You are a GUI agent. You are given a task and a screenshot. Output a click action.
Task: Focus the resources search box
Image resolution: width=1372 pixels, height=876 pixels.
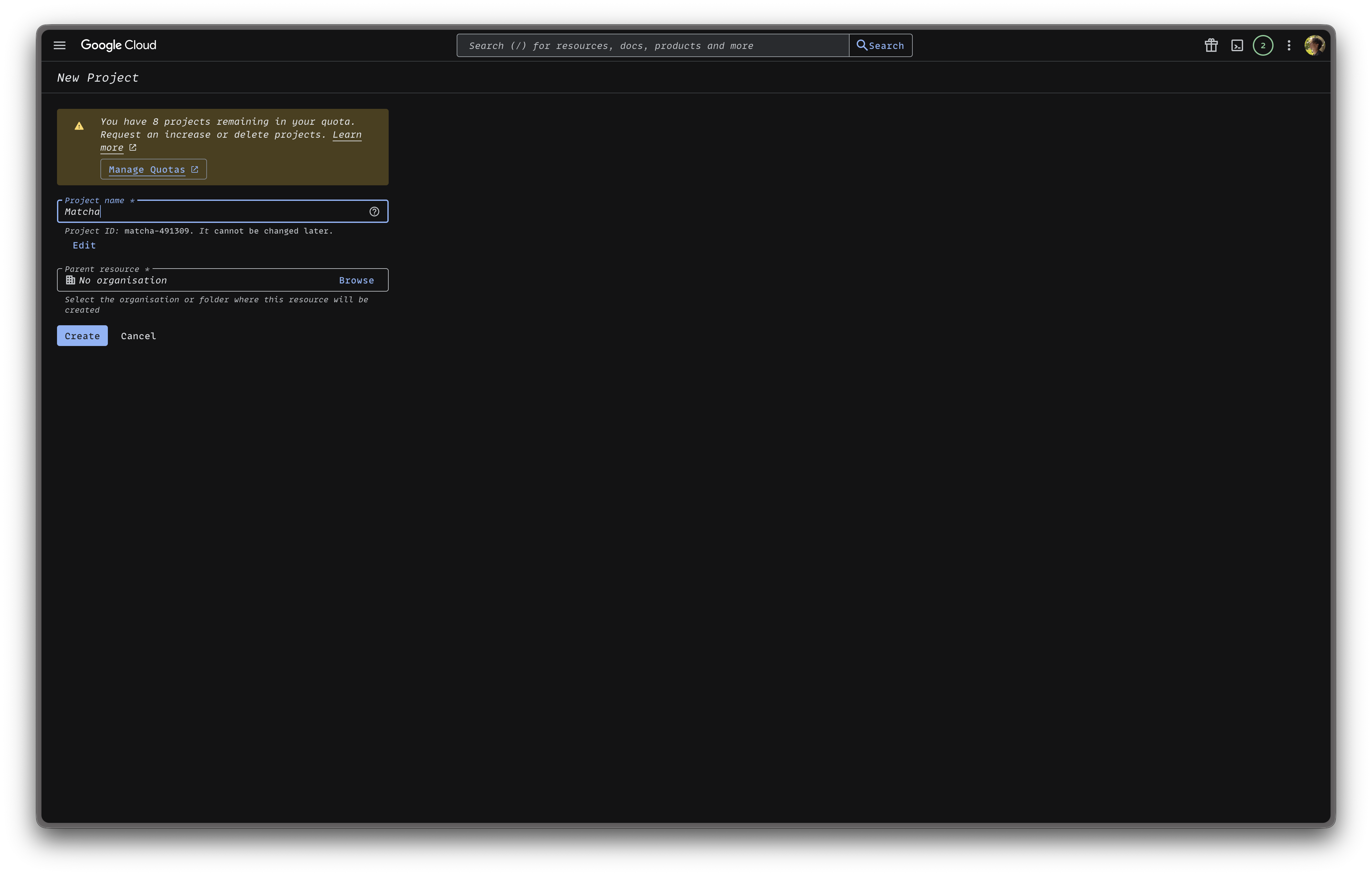click(652, 45)
